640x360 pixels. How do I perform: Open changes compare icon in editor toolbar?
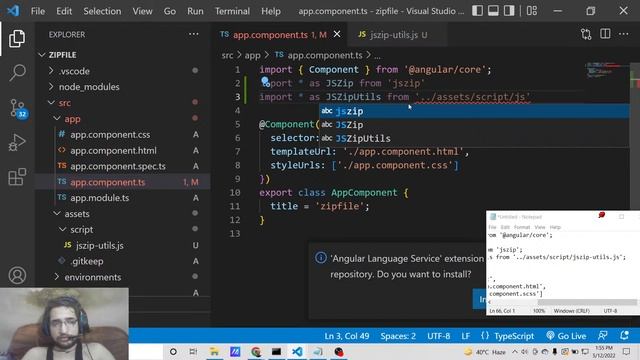click(x=586, y=34)
